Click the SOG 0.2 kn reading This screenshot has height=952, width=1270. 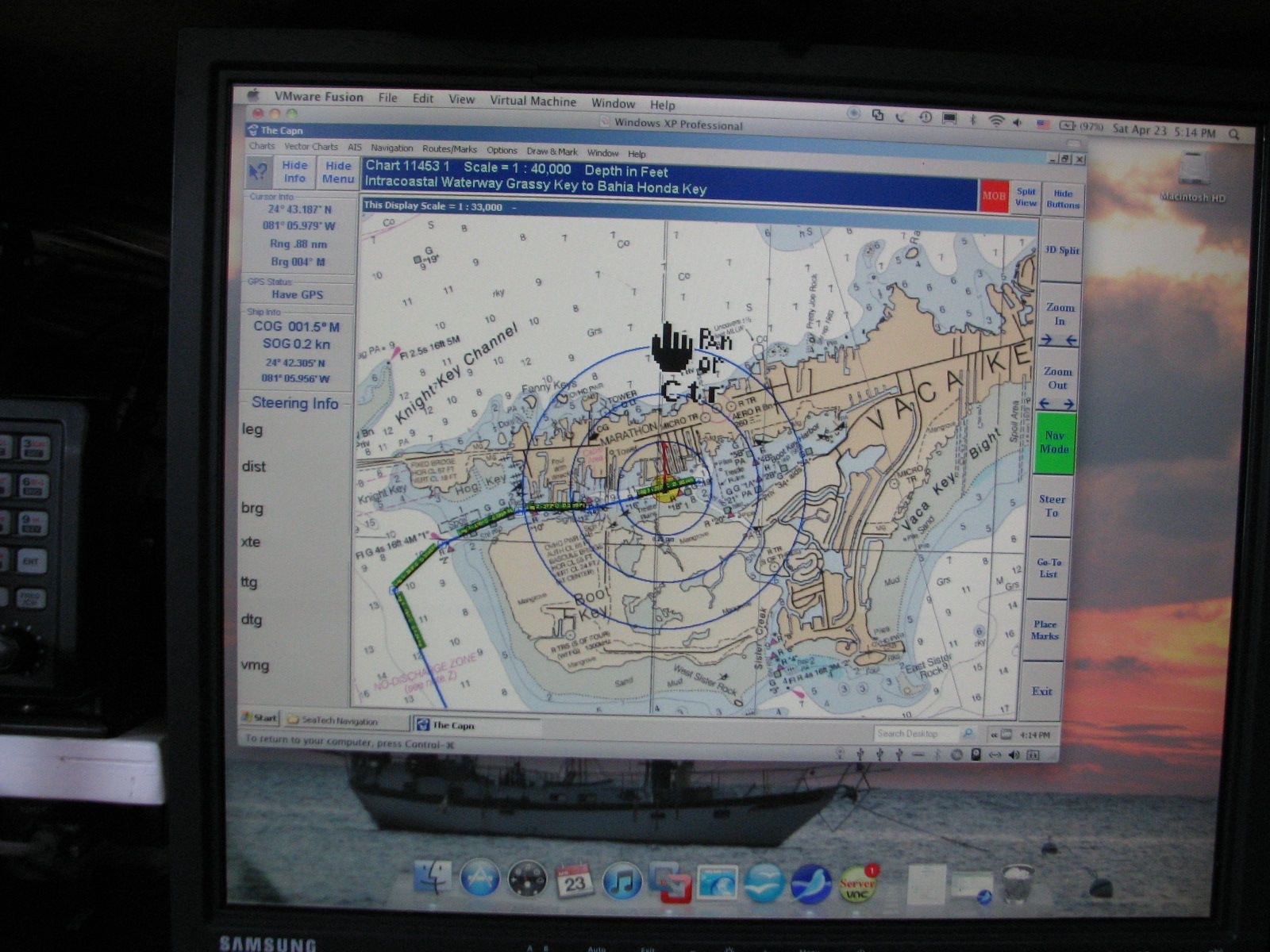[x=296, y=344]
